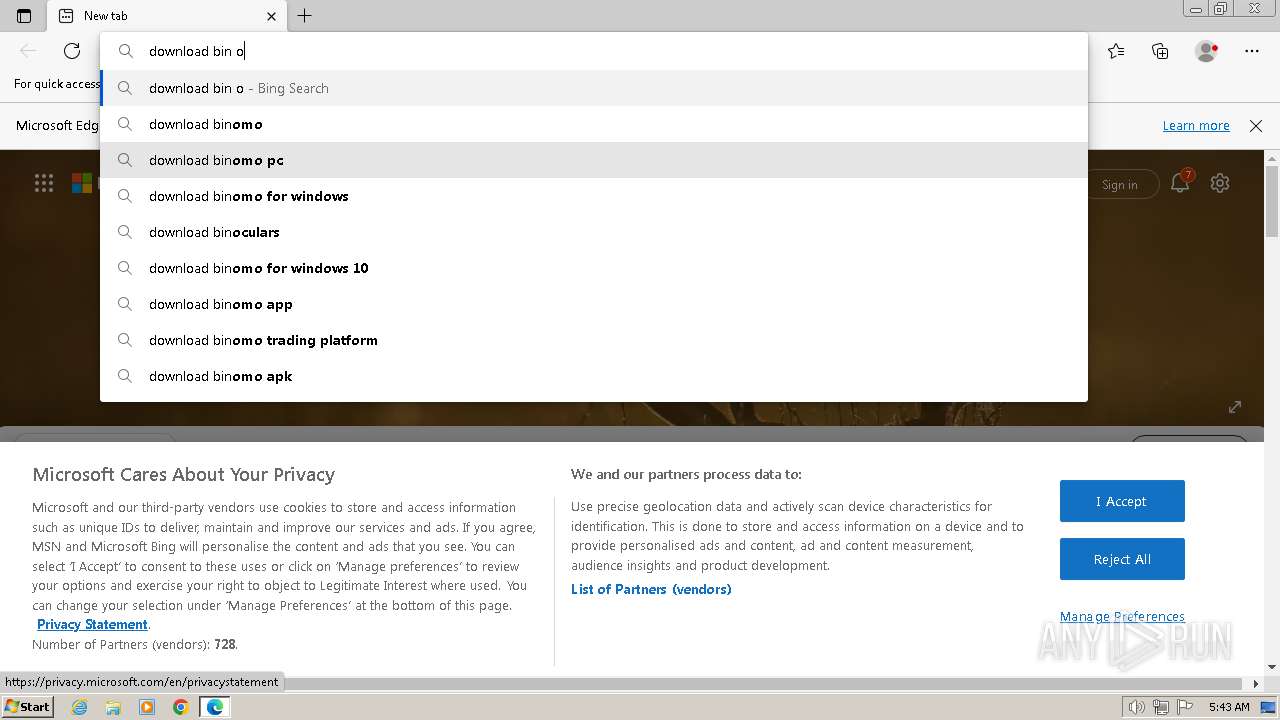The width and height of the screenshot is (1280, 720).
Task: Open the notifications bell icon
Action: tap(1180, 183)
